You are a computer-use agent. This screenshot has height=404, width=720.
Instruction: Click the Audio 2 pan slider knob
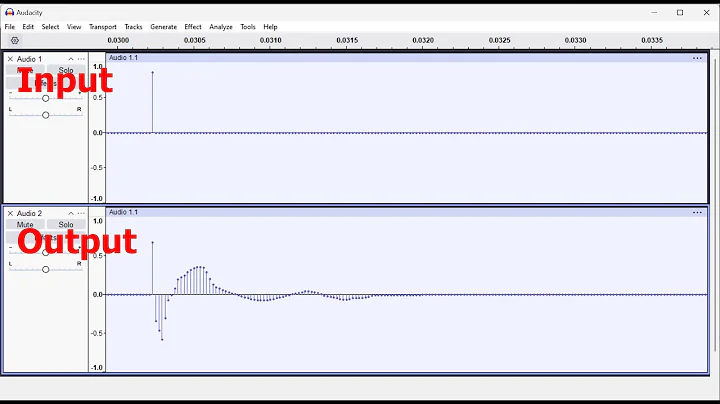click(45, 269)
